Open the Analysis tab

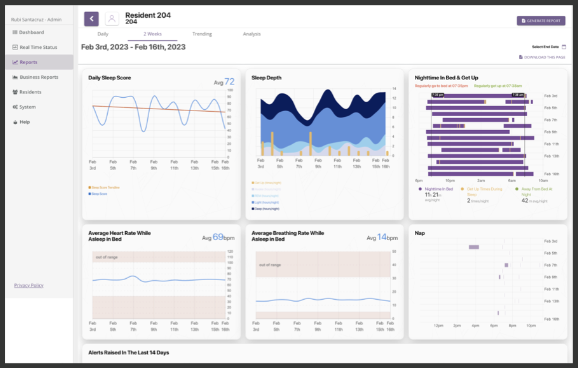tap(251, 34)
